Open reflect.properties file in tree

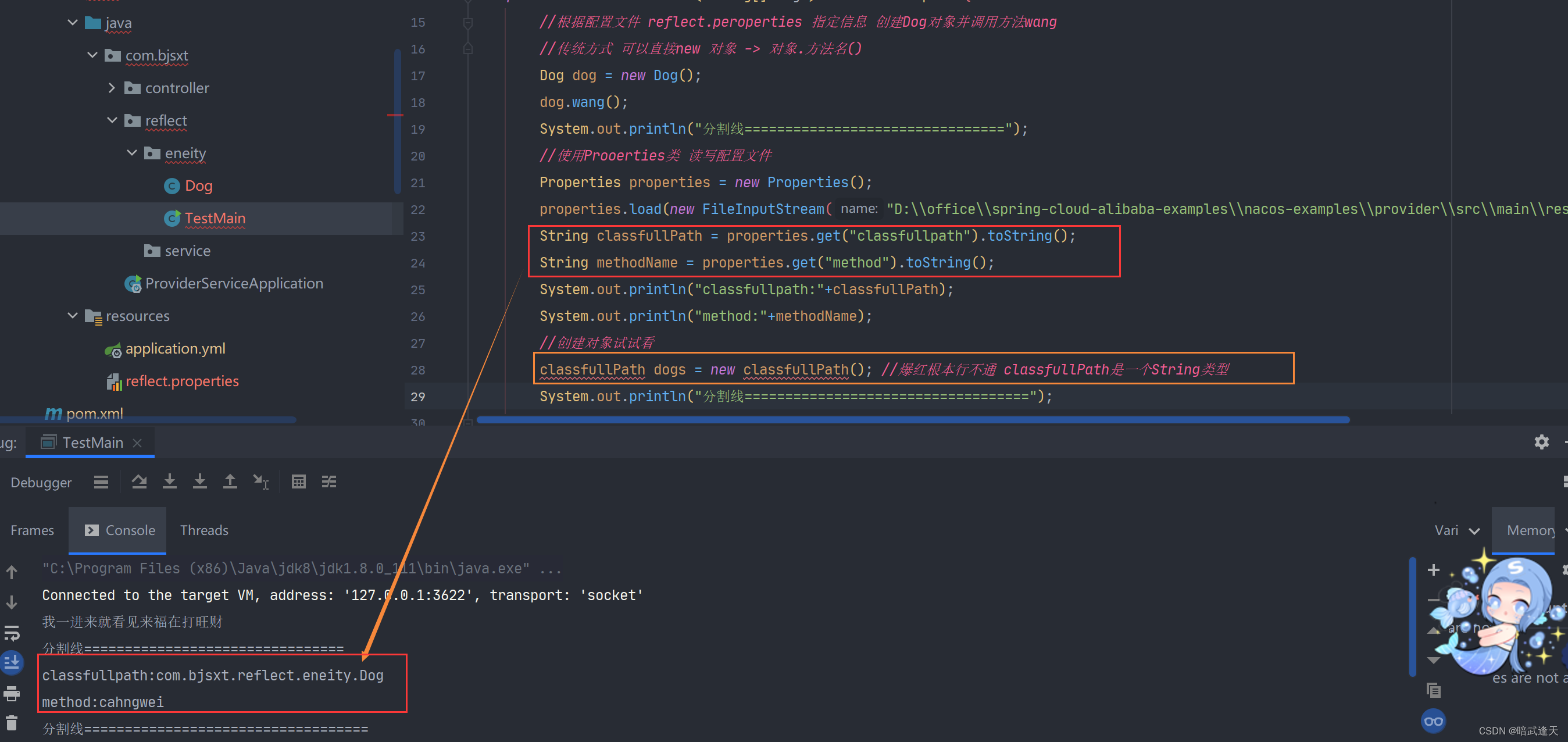(181, 381)
